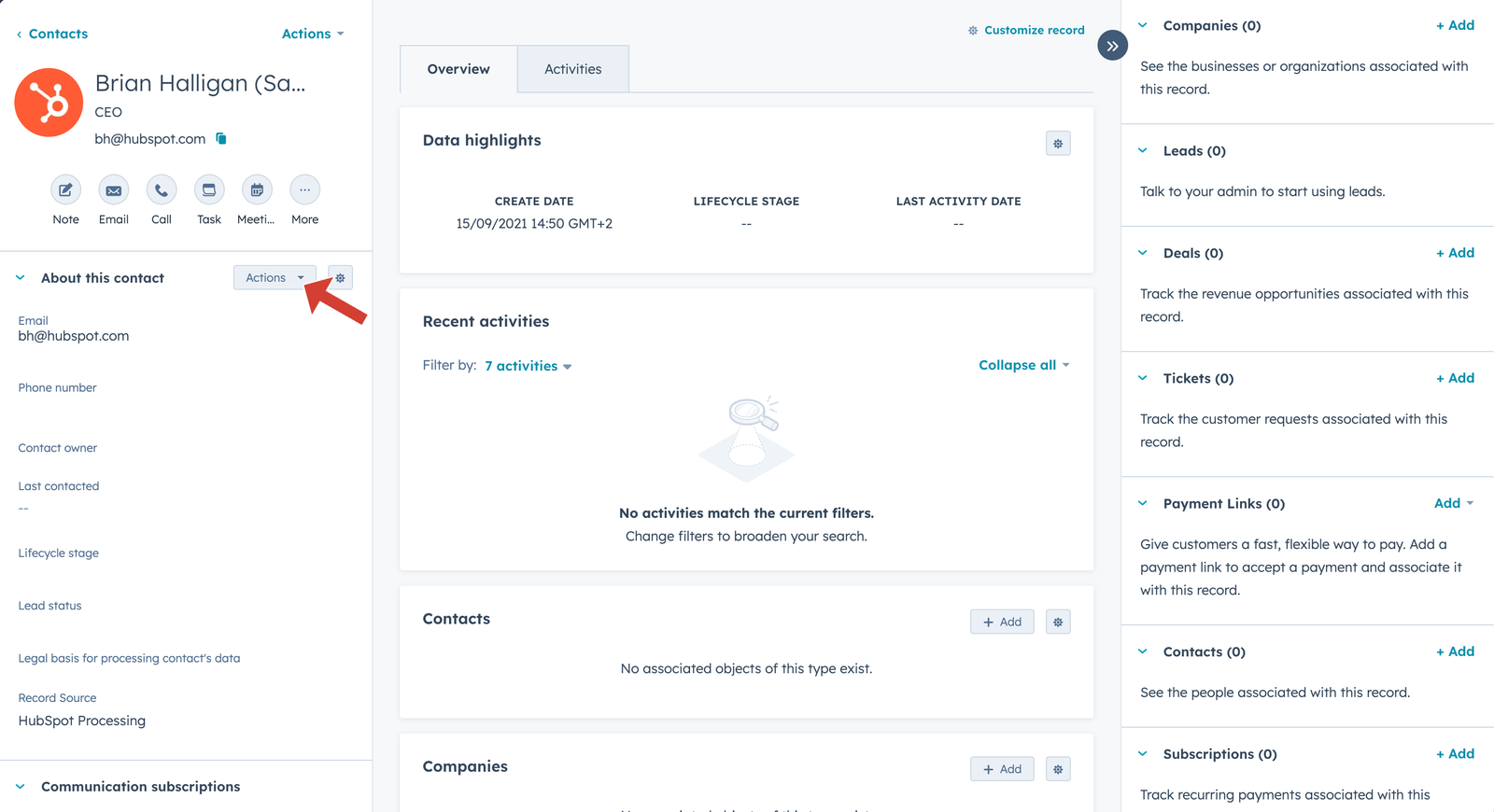
Task: Open the Companies card settings gear
Action: [1058, 769]
